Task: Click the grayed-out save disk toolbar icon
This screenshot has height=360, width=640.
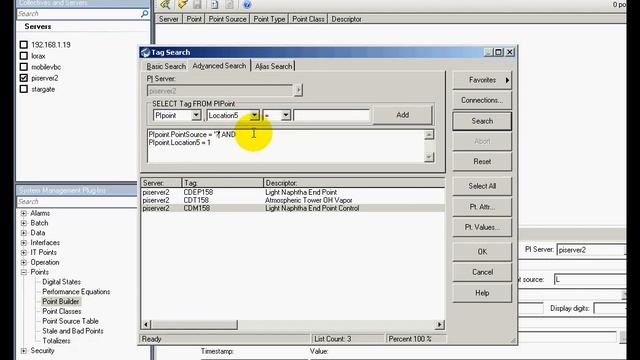Action: 198,4
